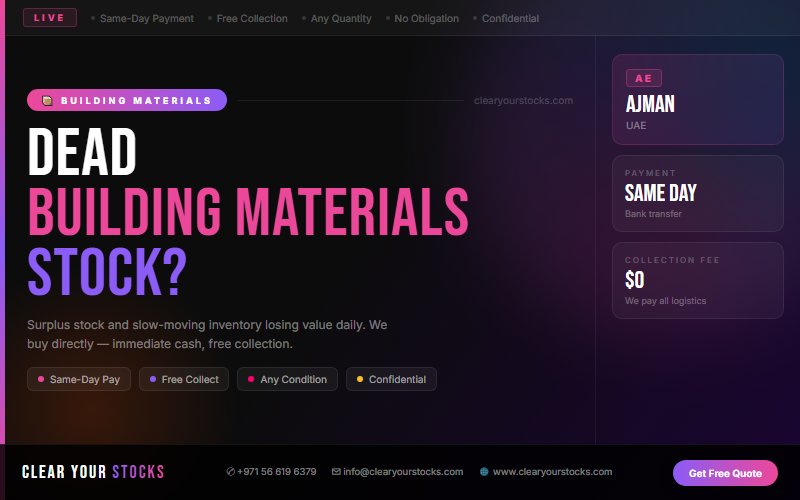Click the envelope icon beside info email
This screenshot has height=500, width=800.
tap(336, 472)
